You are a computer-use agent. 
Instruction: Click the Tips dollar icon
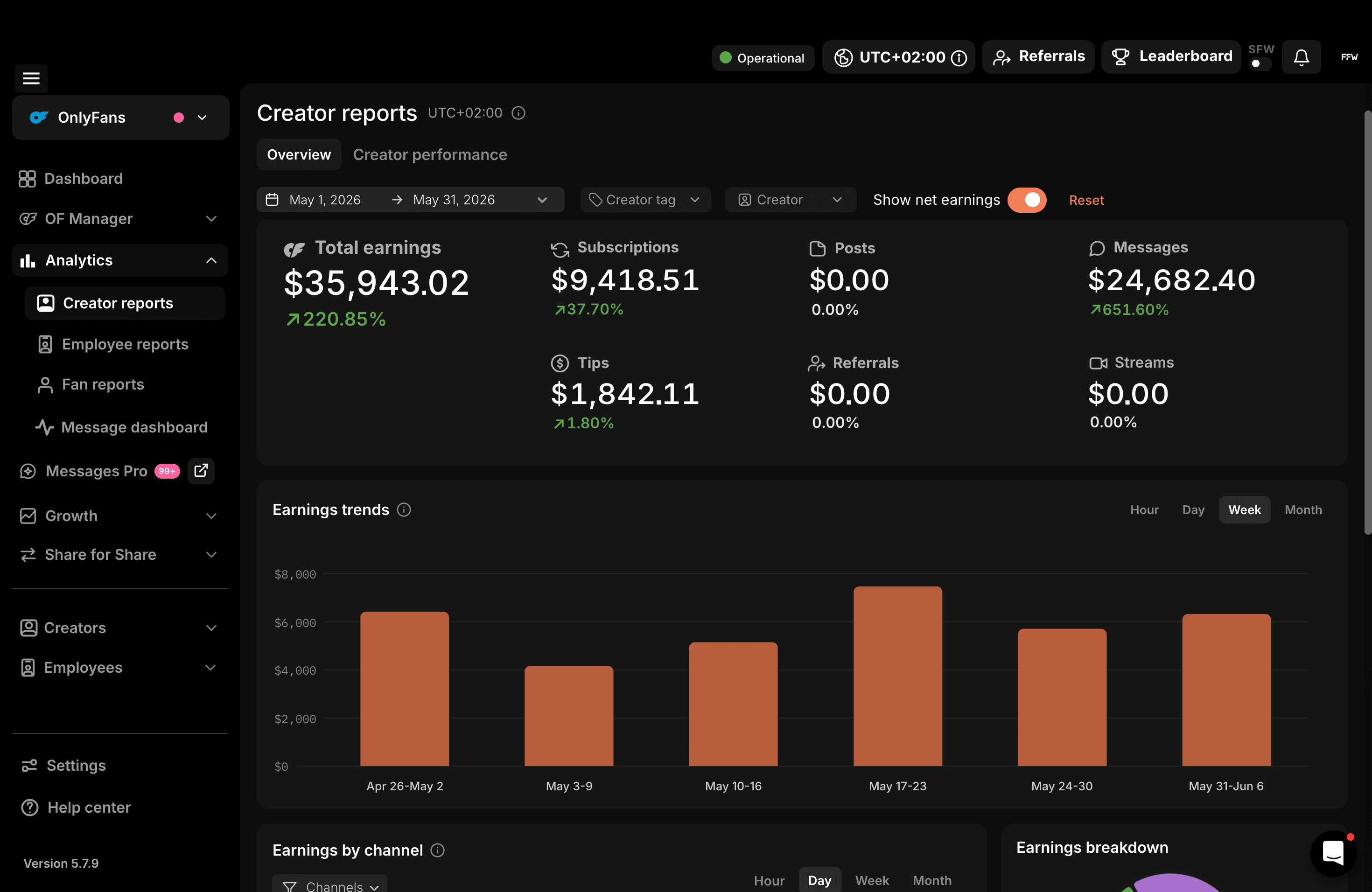[x=560, y=363]
